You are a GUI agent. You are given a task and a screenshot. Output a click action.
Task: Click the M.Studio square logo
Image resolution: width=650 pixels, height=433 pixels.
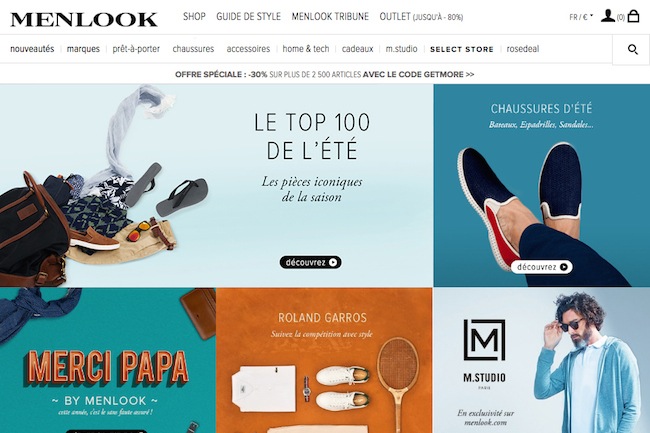point(484,340)
